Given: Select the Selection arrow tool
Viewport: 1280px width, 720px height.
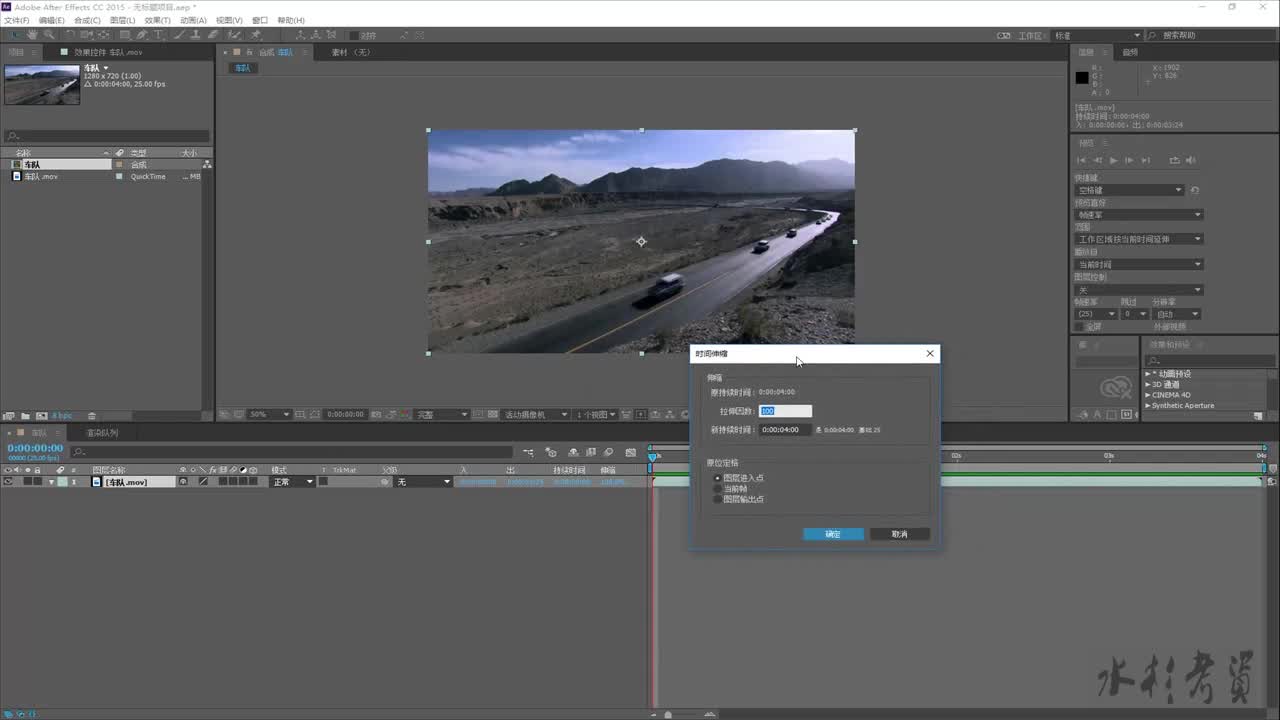Looking at the screenshot, I should [x=15, y=35].
